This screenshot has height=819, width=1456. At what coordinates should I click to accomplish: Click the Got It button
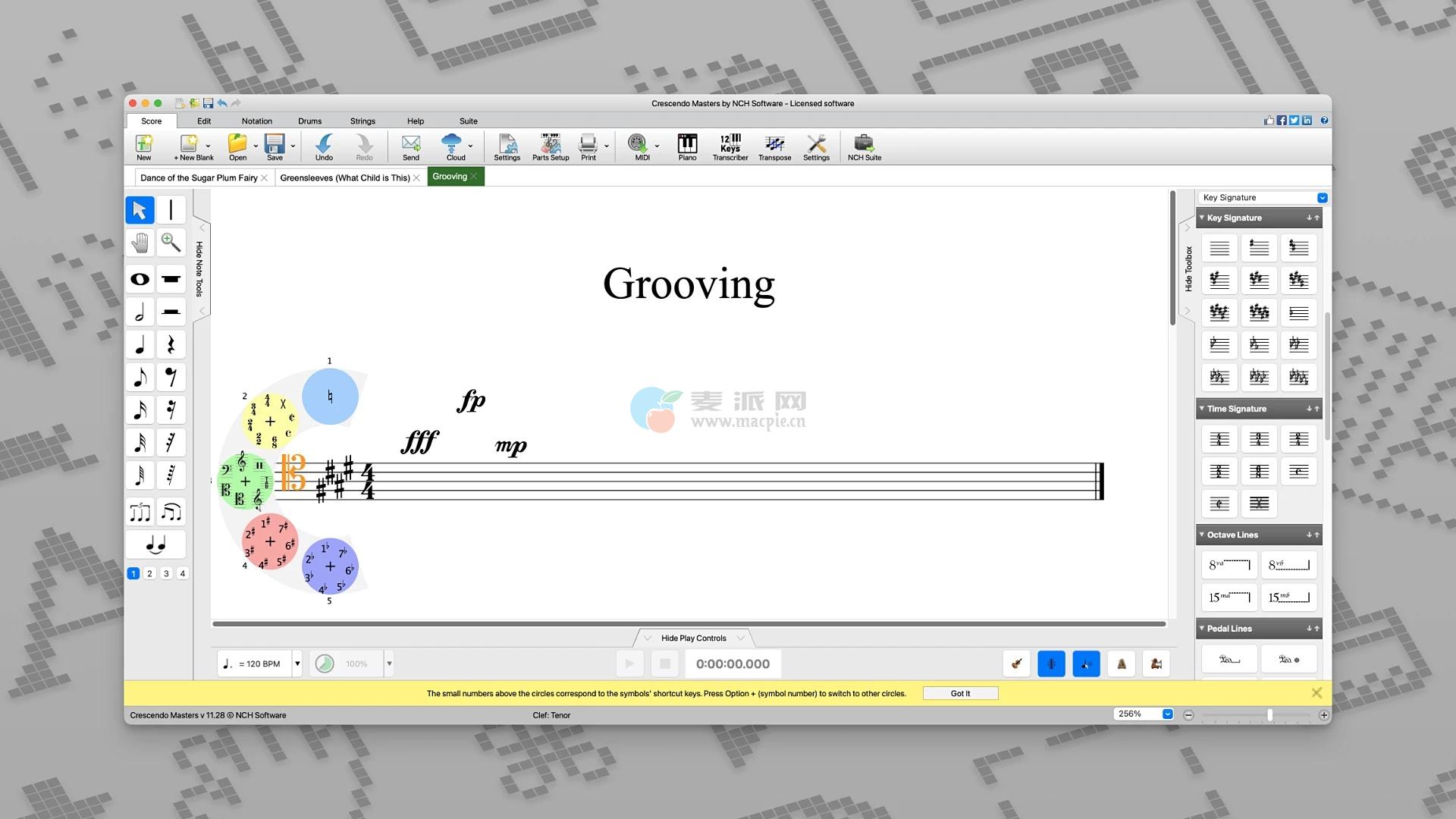pos(960,694)
